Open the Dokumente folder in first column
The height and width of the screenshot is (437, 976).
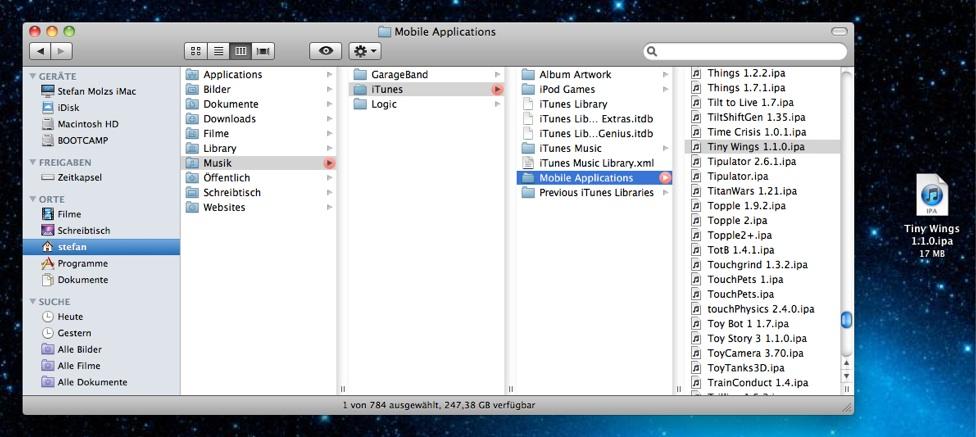259,104
